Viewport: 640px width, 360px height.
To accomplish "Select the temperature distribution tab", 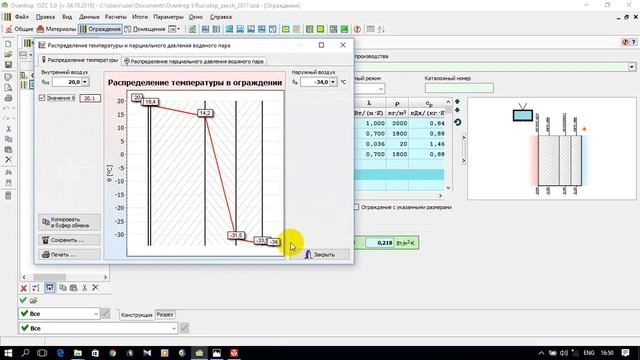I will click(80, 60).
